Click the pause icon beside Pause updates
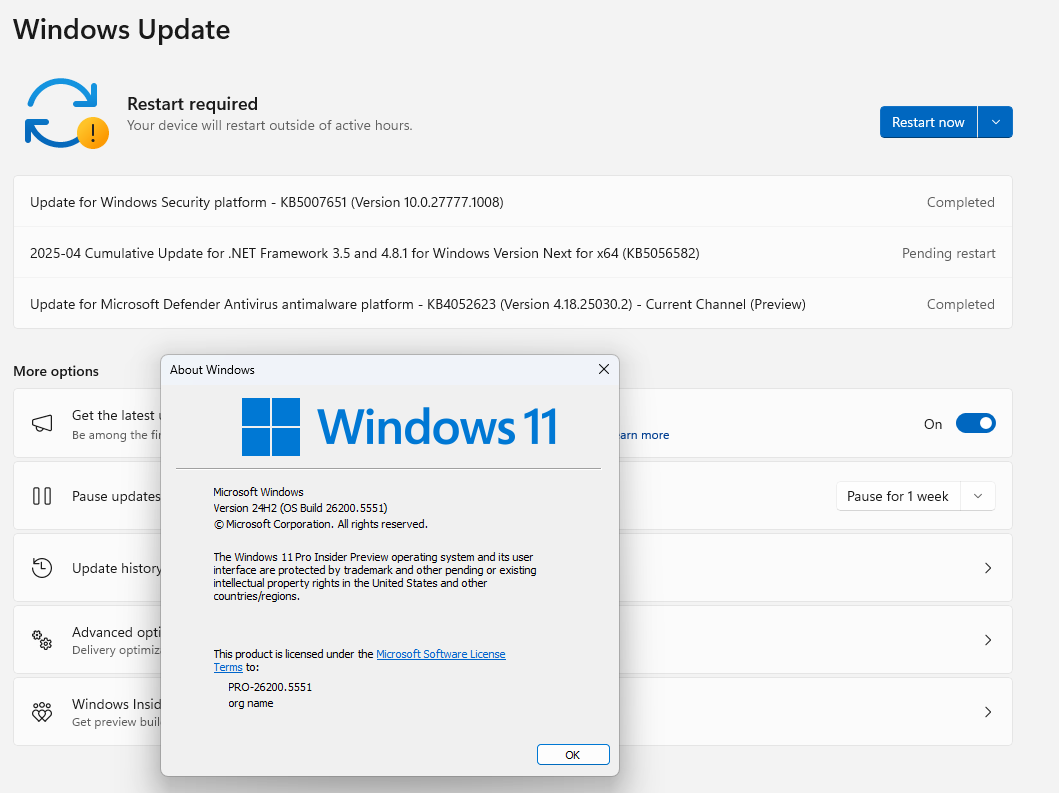 pos(42,496)
